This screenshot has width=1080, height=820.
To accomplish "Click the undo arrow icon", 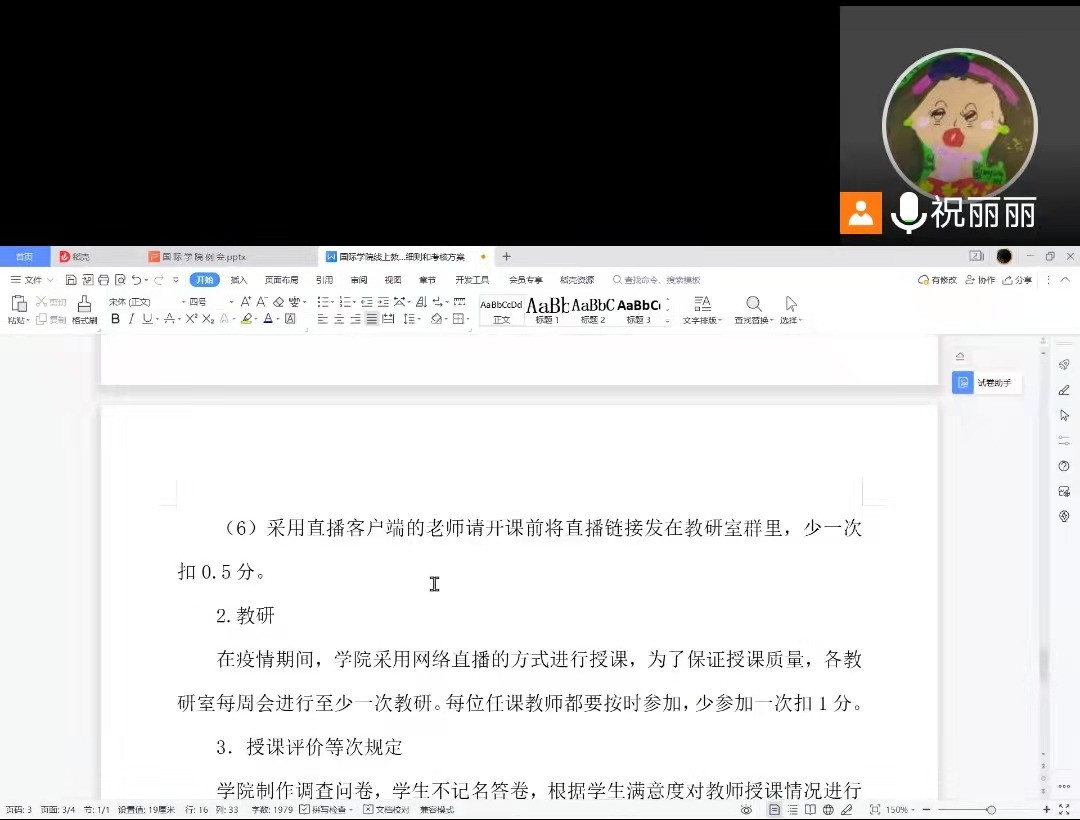I will point(137,280).
